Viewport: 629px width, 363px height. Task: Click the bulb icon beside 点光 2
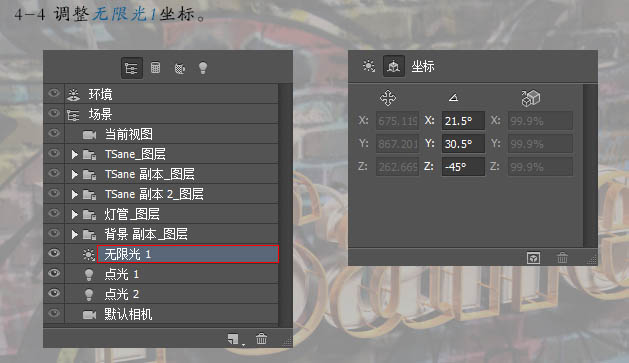[89, 294]
